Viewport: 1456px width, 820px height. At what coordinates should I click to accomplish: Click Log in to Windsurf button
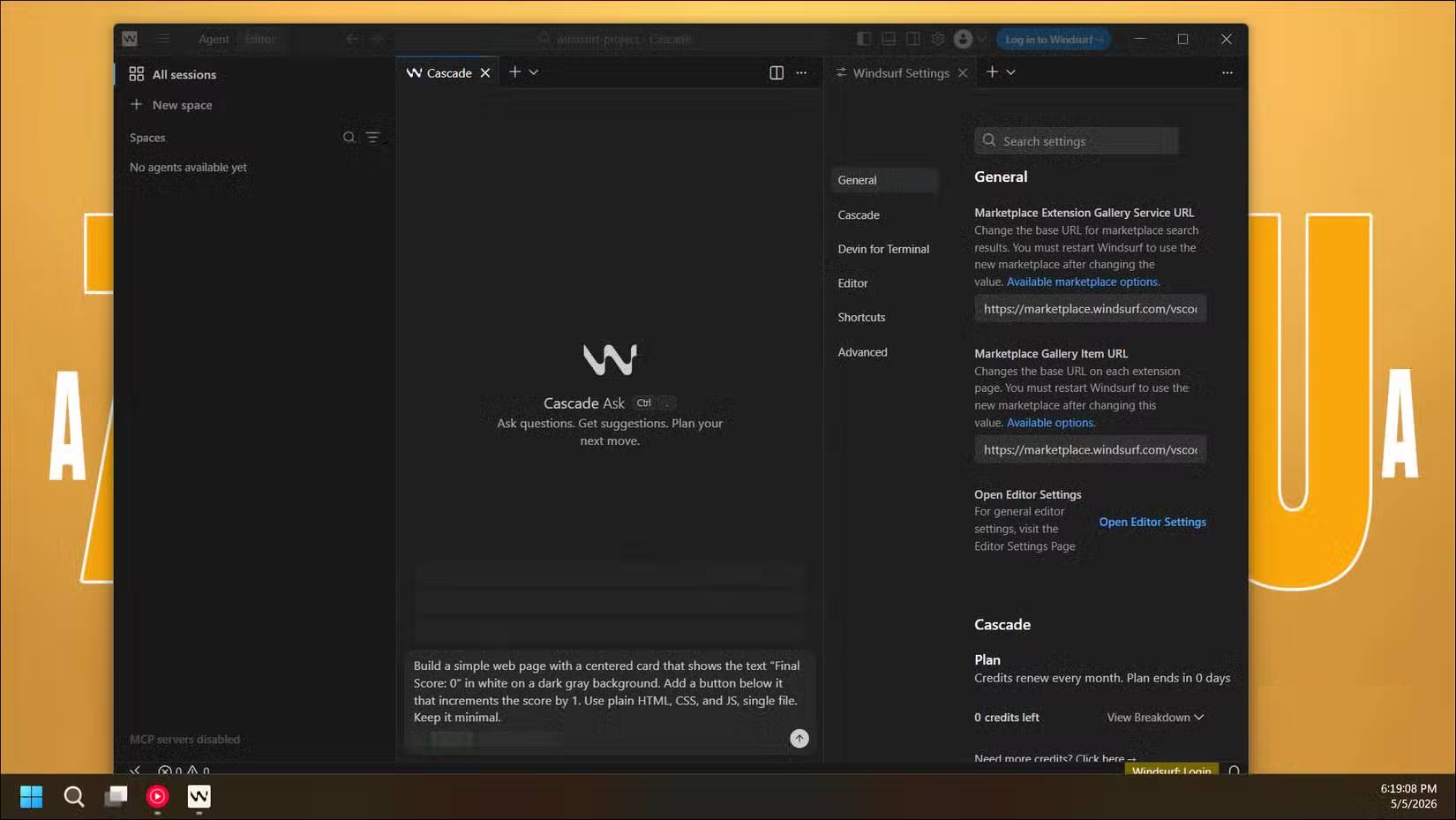coord(1054,40)
